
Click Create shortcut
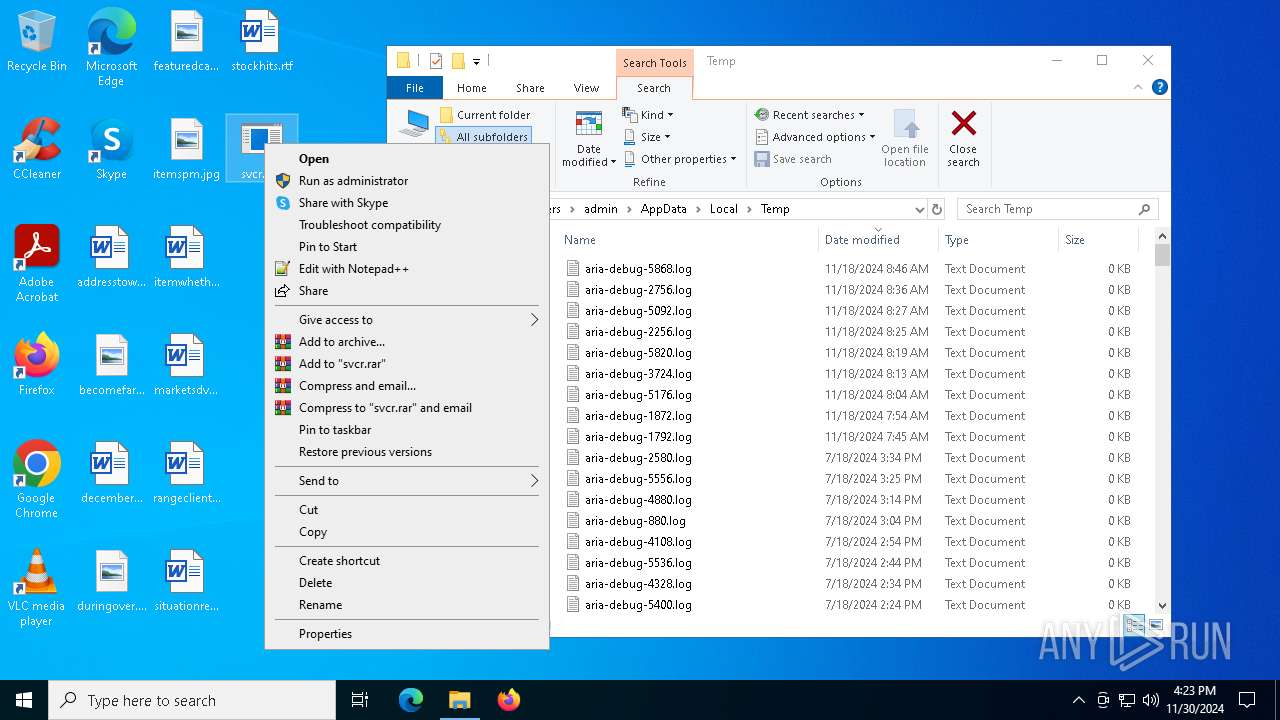point(407,561)
